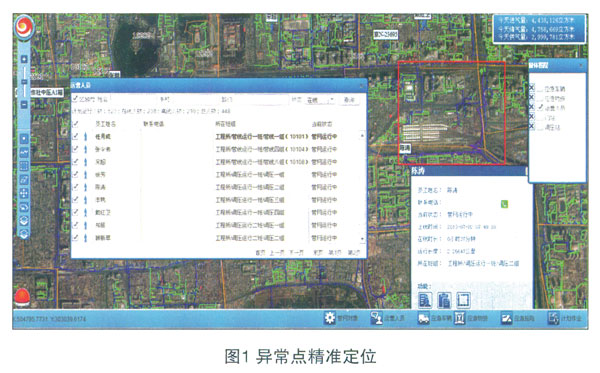Go to next page 下一页 link
The width and height of the screenshot is (600, 373).
coord(296,252)
